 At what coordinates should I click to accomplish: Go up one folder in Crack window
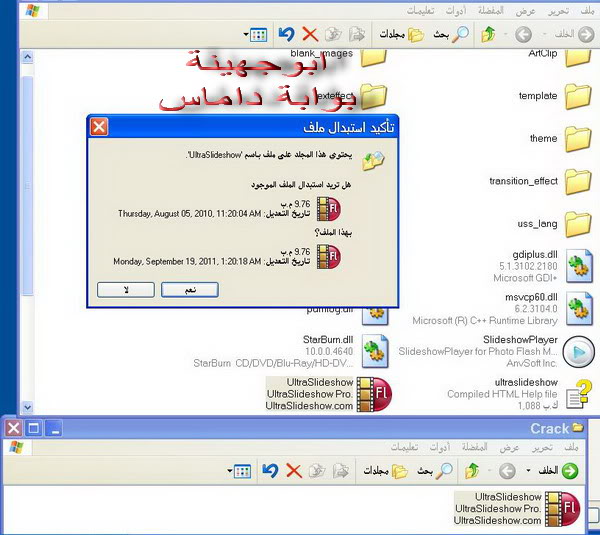tap(472, 471)
